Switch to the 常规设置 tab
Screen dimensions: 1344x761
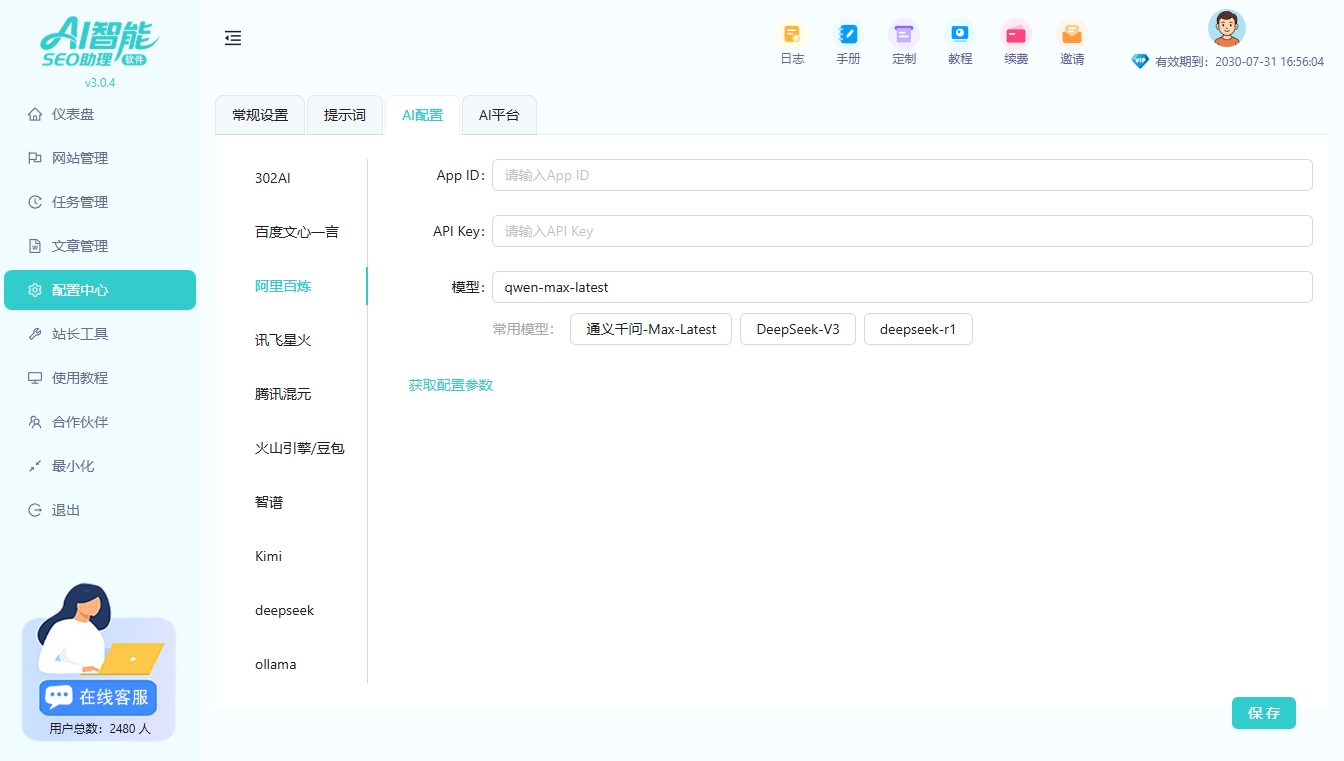click(x=259, y=114)
